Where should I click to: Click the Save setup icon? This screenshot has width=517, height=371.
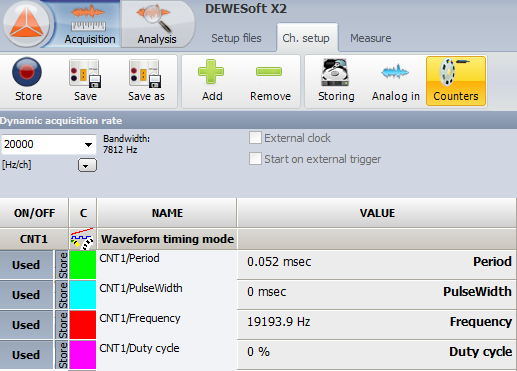(x=85, y=81)
